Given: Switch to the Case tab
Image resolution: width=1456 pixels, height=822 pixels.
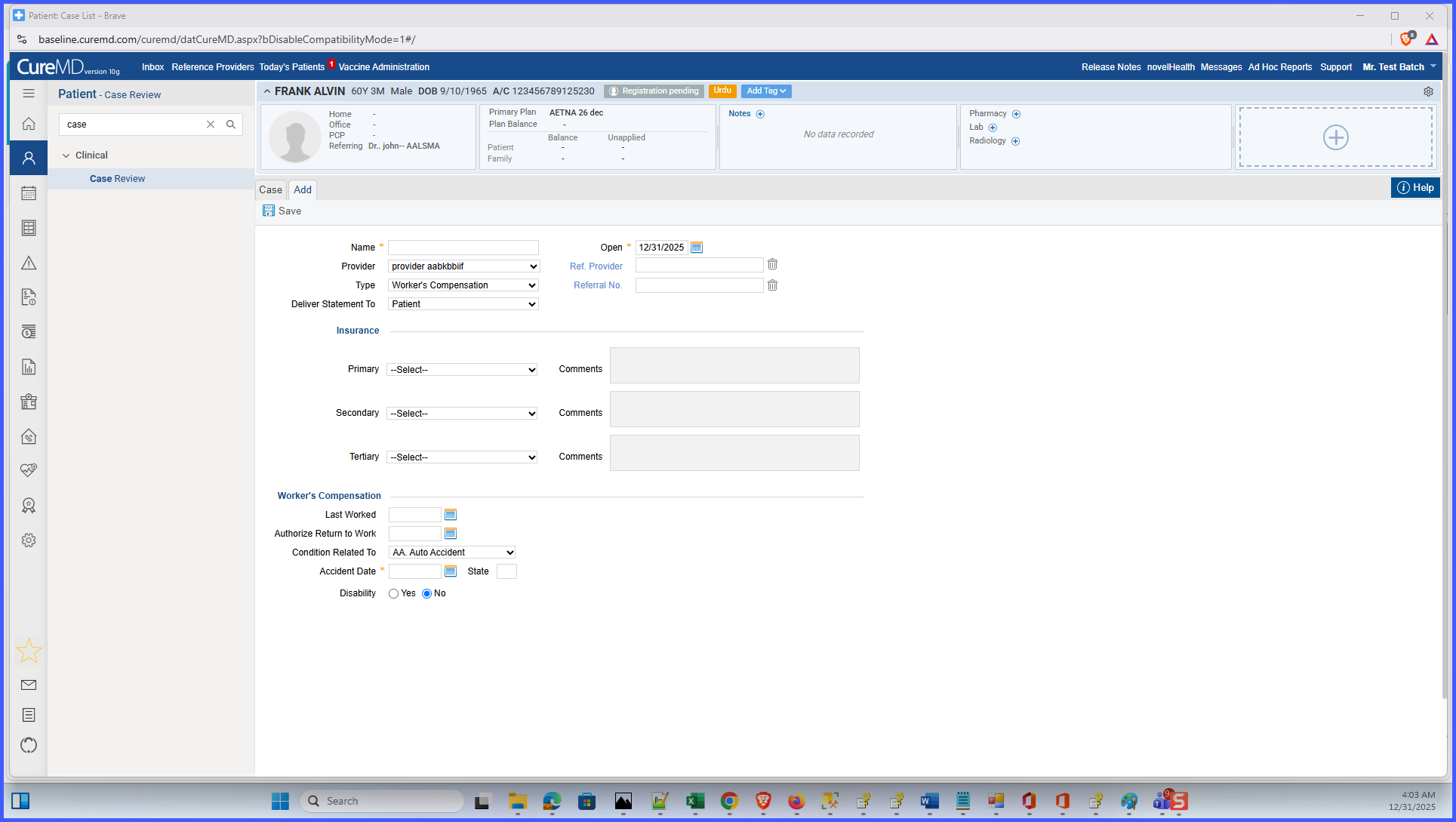Looking at the screenshot, I should point(270,189).
